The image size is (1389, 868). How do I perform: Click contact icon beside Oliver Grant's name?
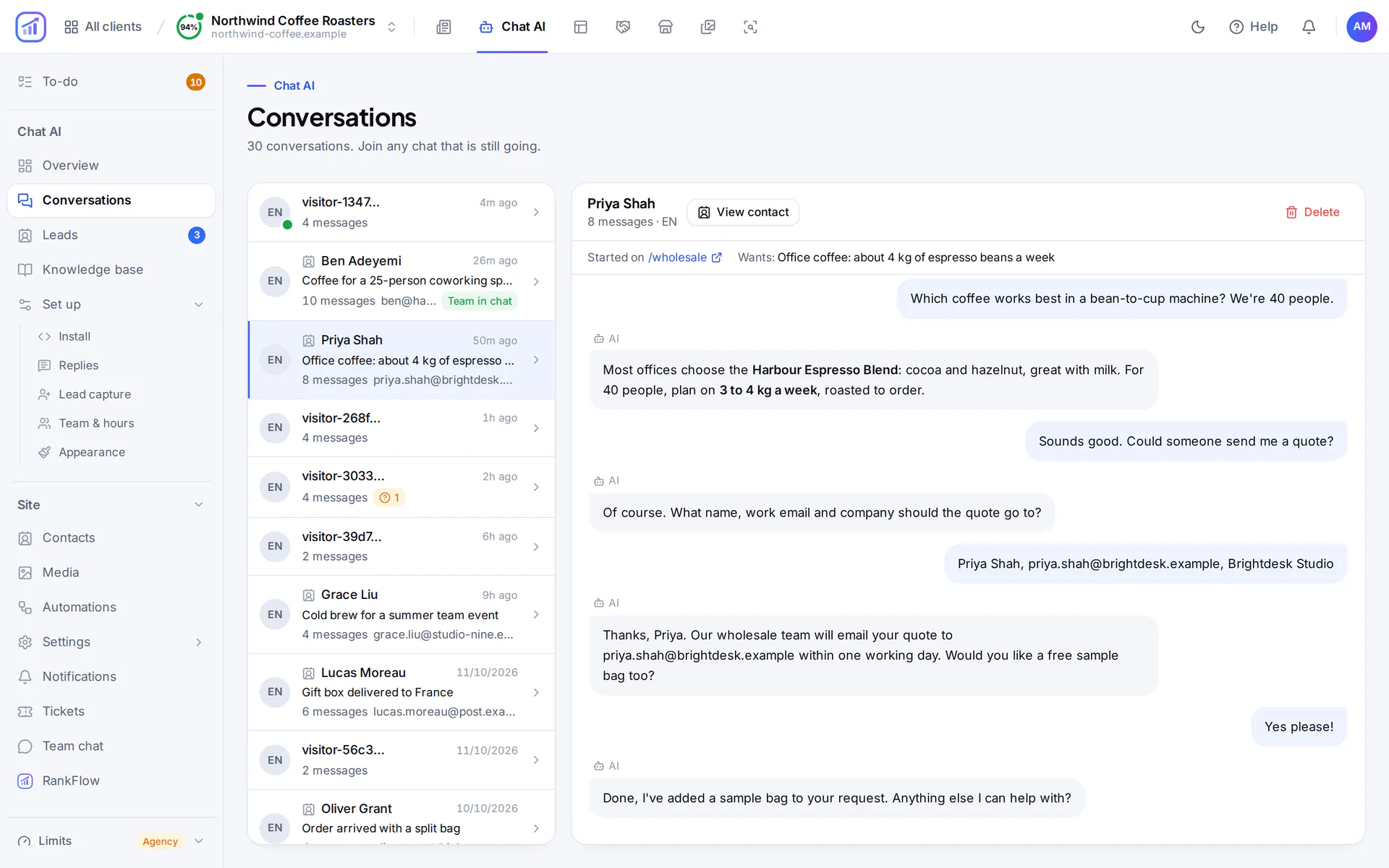[x=308, y=809]
